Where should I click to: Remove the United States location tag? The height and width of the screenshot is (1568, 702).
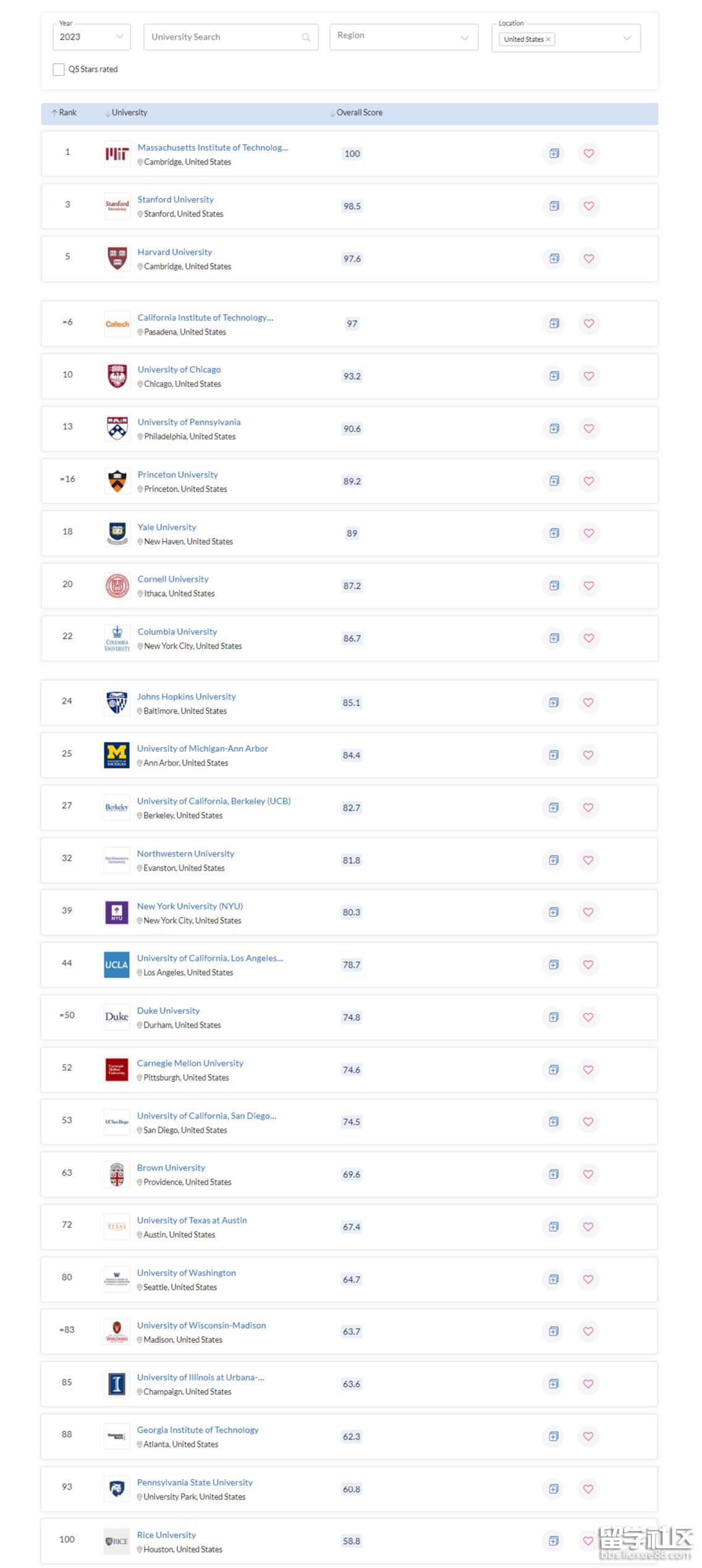(548, 39)
